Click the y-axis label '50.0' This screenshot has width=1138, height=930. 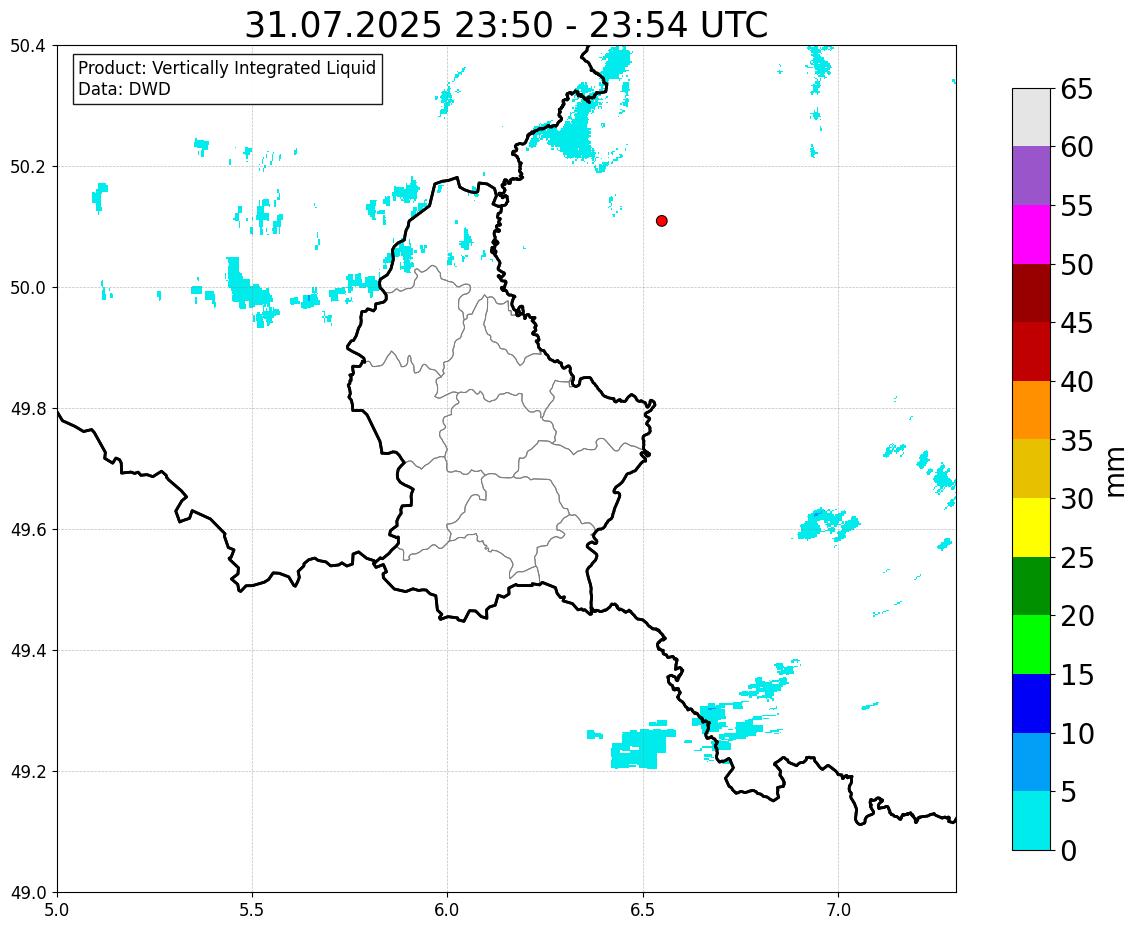(28, 287)
